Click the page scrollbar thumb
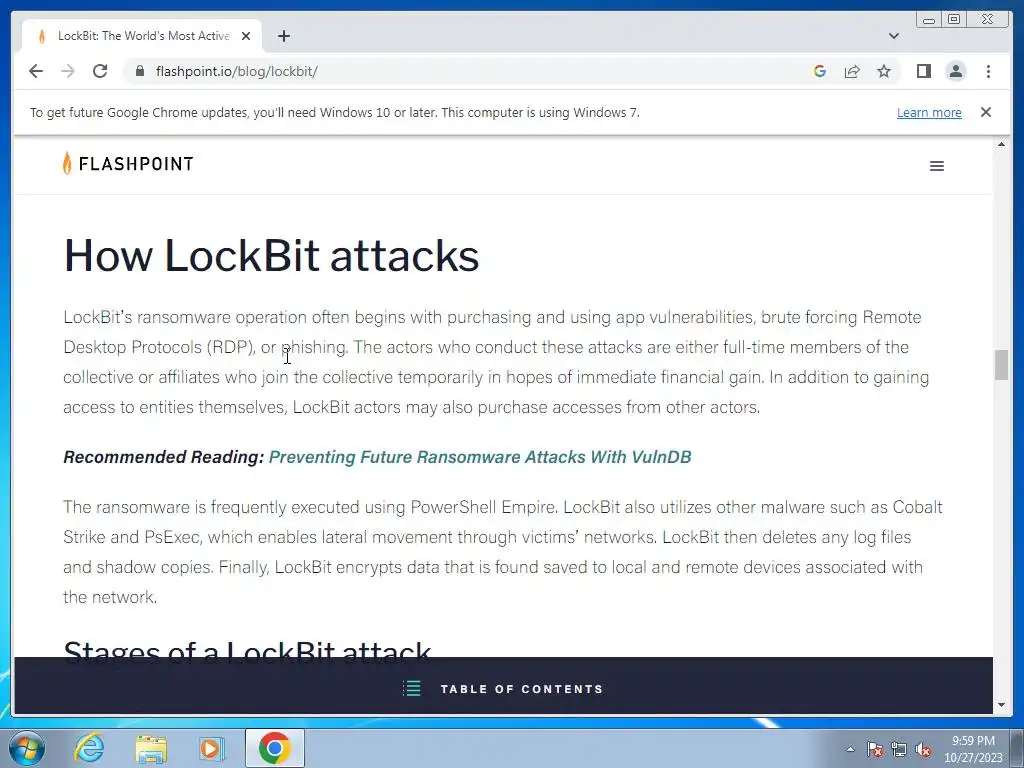The height and width of the screenshot is (768, 1024). click(x=1001, y=364)
